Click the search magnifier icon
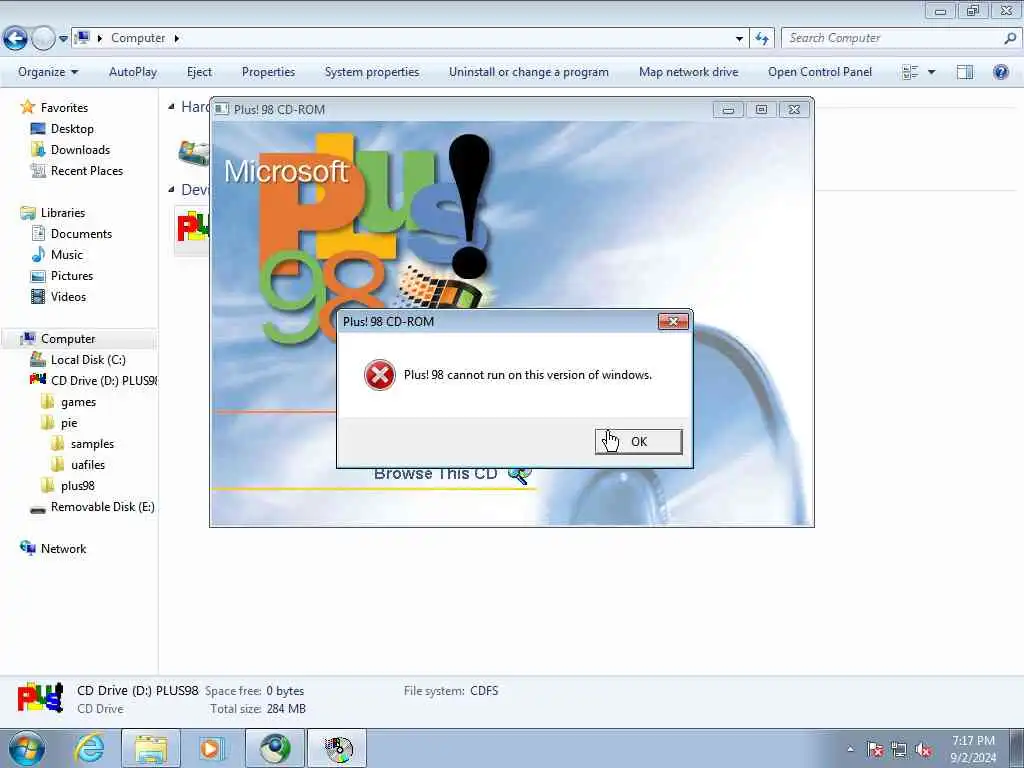The image size is (1024, 768). pos(1010,38)
